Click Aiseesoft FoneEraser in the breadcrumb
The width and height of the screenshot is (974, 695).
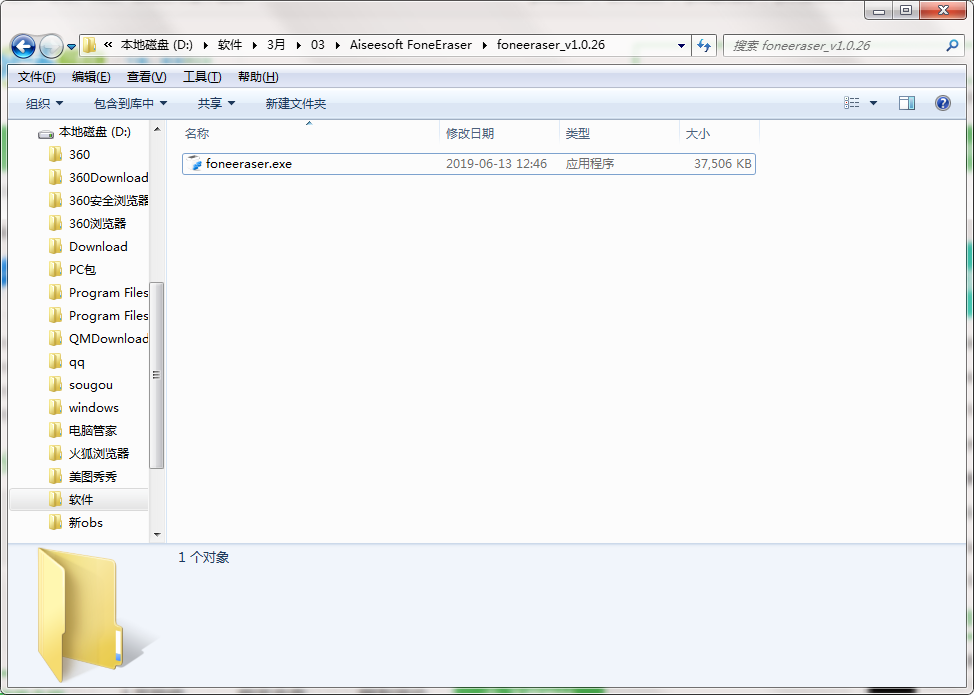(x=411, y=45)
